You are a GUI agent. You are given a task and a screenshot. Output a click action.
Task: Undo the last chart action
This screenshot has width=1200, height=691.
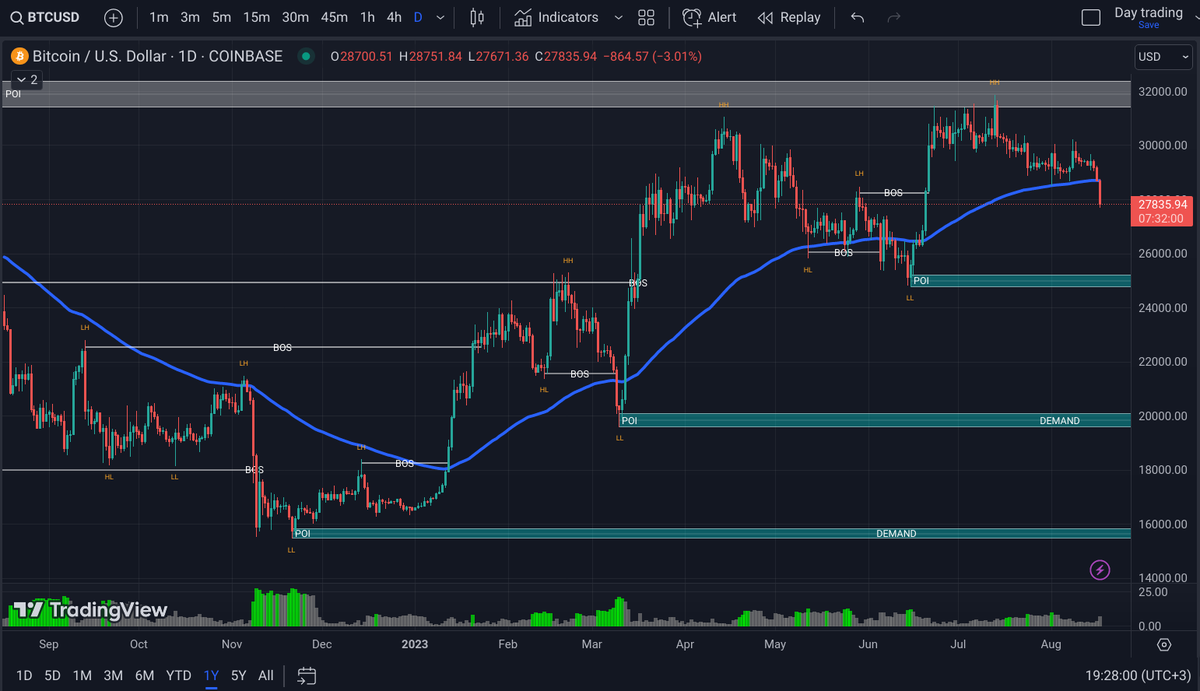(x=857, y=17)
